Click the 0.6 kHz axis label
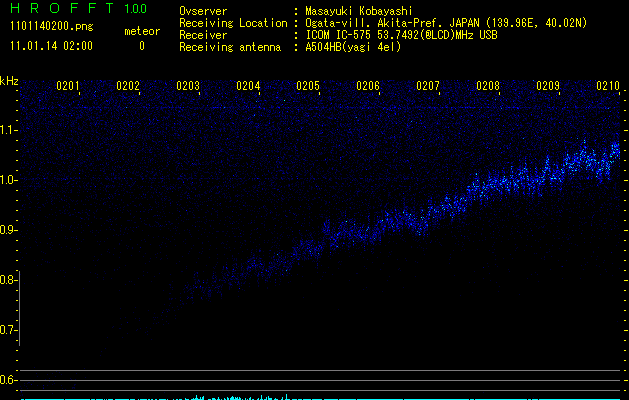 pos(7,380)
